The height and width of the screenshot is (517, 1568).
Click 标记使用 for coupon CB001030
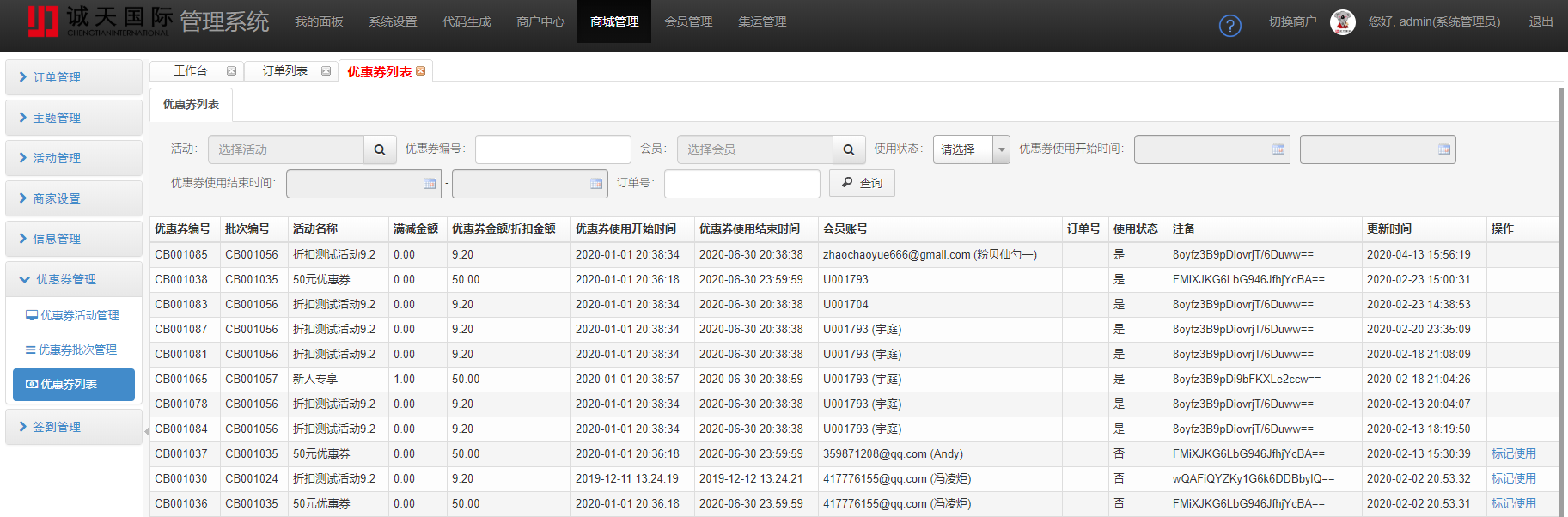pyautogui.click(x=1513, y=478)
